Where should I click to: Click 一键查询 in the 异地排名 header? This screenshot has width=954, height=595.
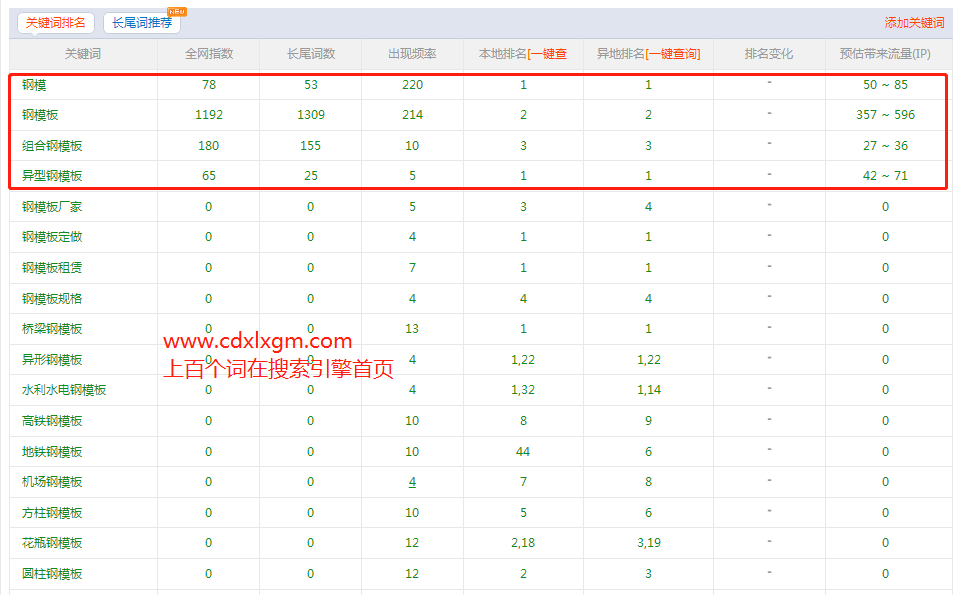point(675,54)
